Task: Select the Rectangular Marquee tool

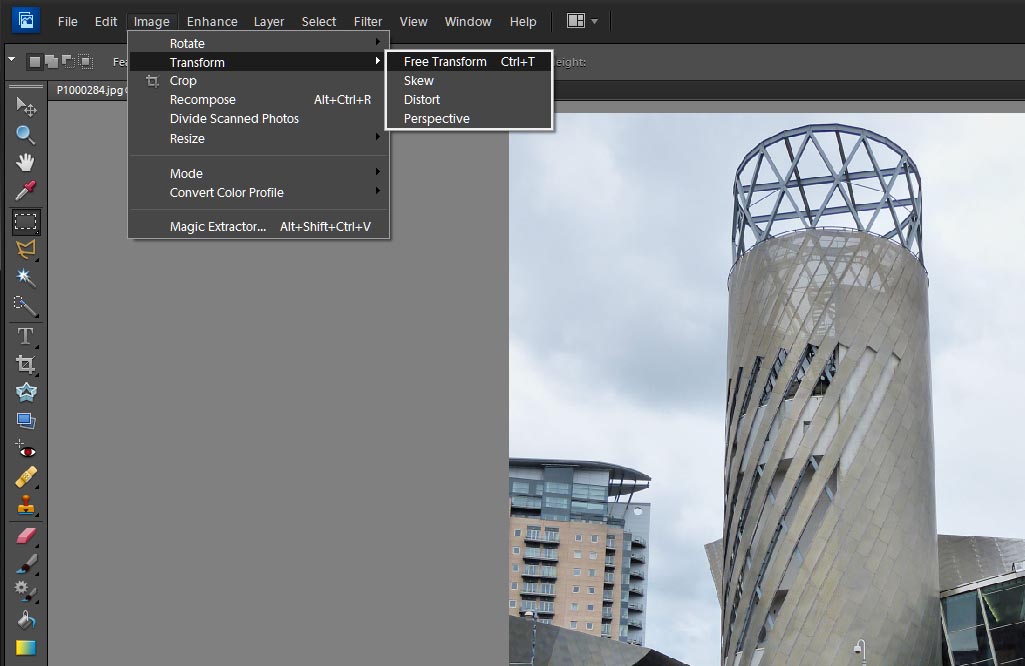Action: (x=26, y=221)
